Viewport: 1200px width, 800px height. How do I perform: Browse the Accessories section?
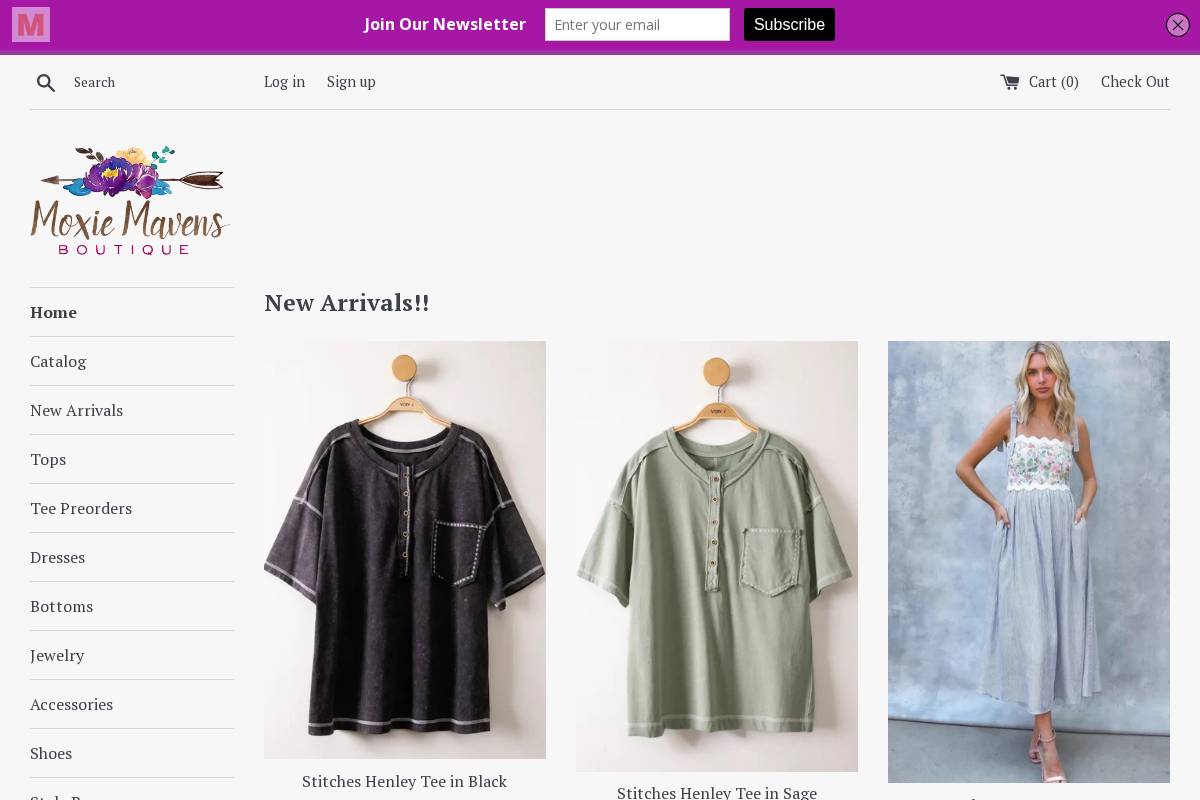[x=71, y=704]
